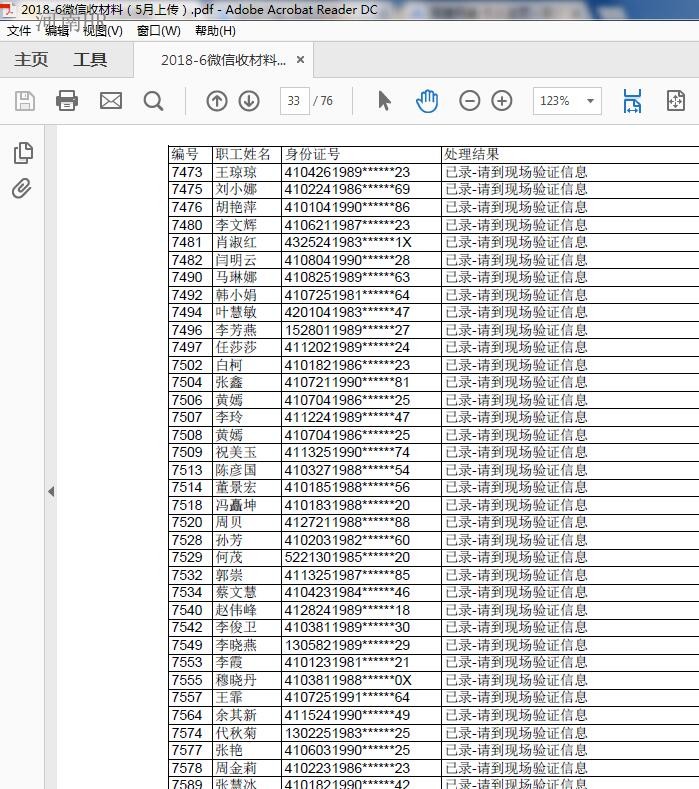The height and width of the screenshot is (789, 699).
Task: Click 已录-请到现场验证信息 in row 7473
Action: tap(516, 172)
